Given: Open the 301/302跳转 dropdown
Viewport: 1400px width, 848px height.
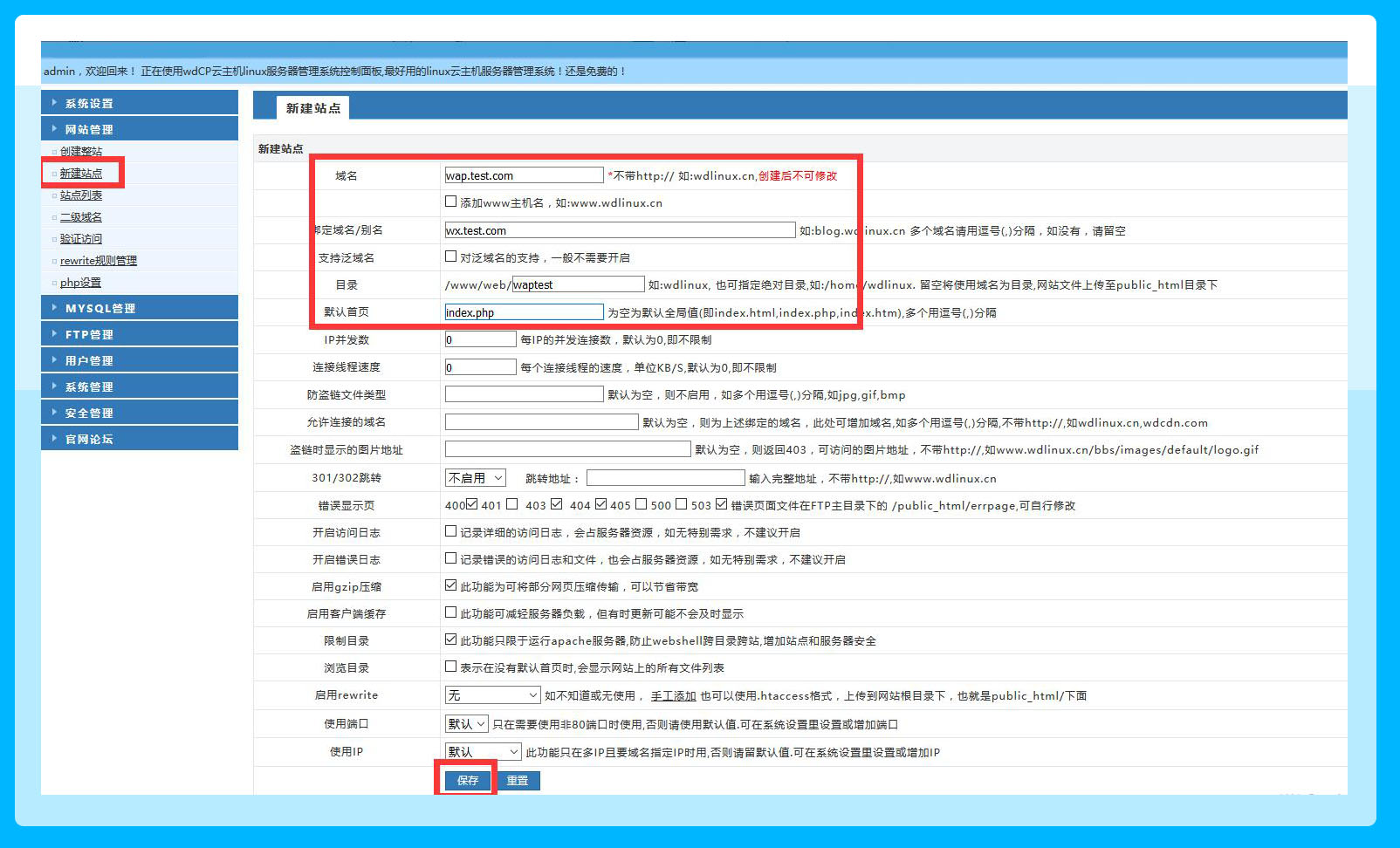Looking at the screenshot, I should [476, 478].
